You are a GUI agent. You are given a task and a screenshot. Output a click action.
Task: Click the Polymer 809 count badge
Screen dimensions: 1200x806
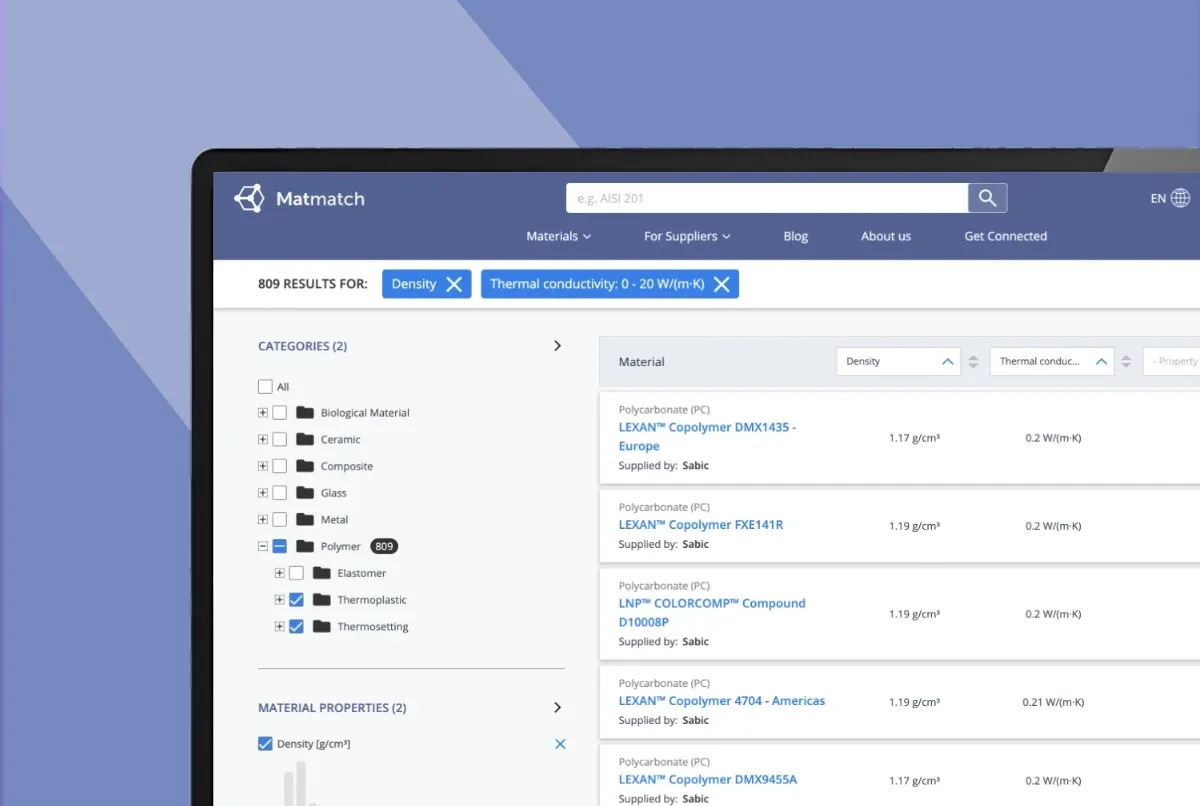(384, 546)
